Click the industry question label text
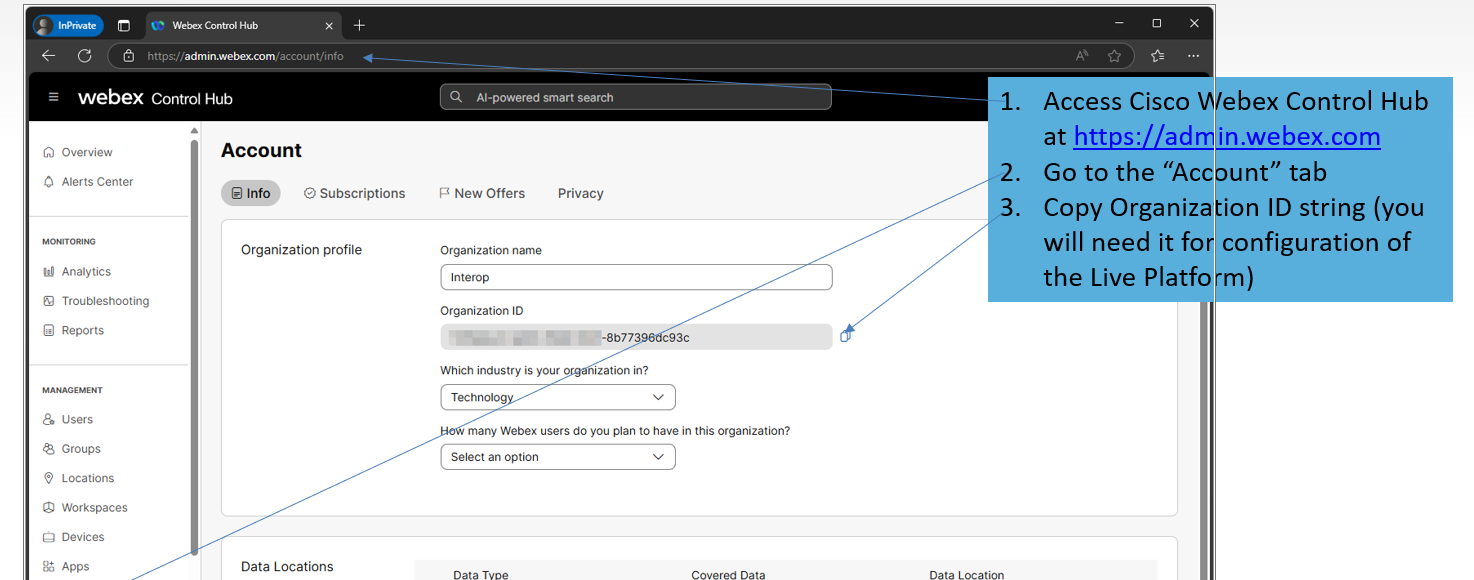This screenshot has width=1474, height=580. [x=544, y=370]
